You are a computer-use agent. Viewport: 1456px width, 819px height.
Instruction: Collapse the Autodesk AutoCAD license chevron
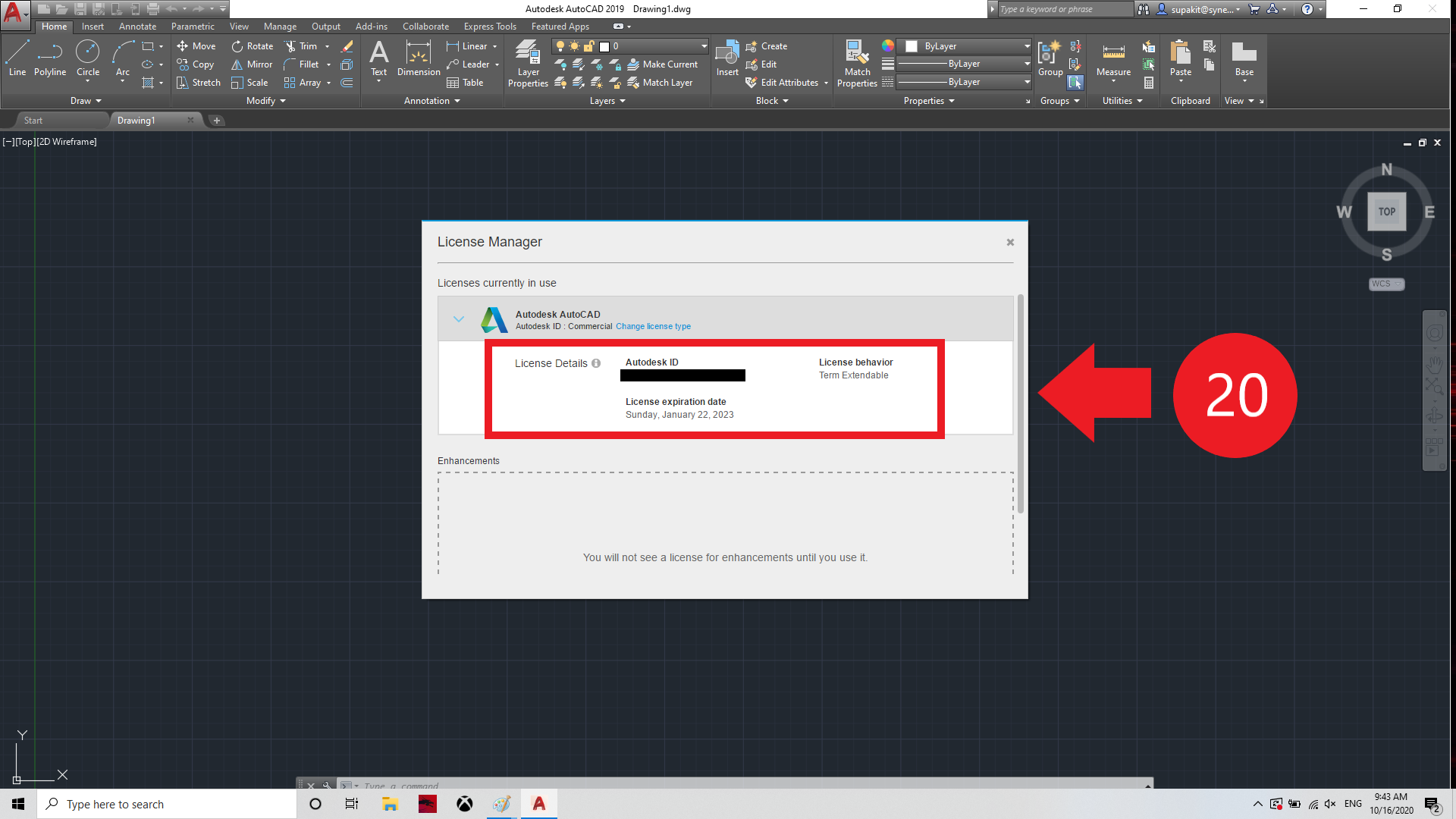coord(458,319)
